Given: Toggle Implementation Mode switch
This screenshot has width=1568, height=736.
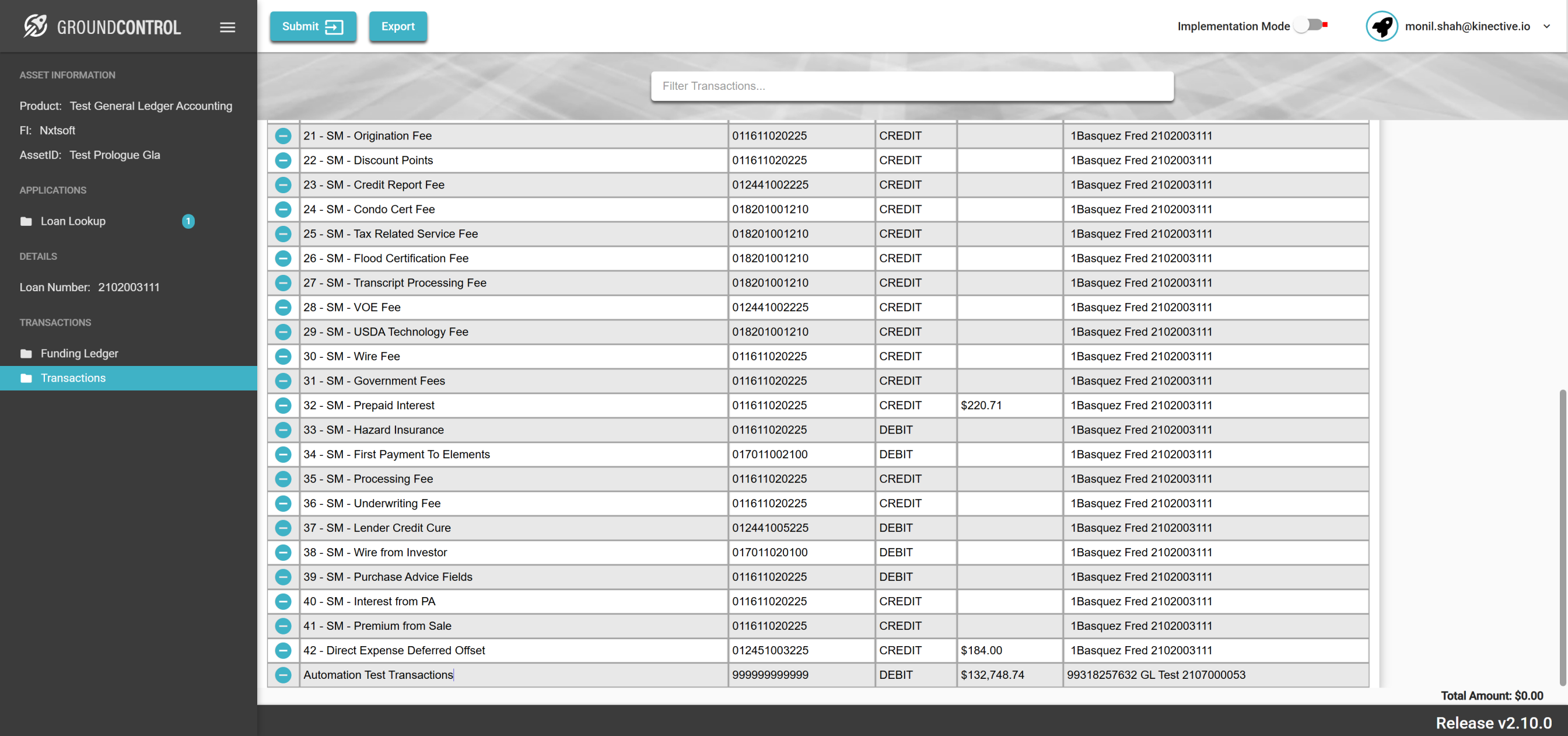Looking at the screenshot, I should [1310, 26].
